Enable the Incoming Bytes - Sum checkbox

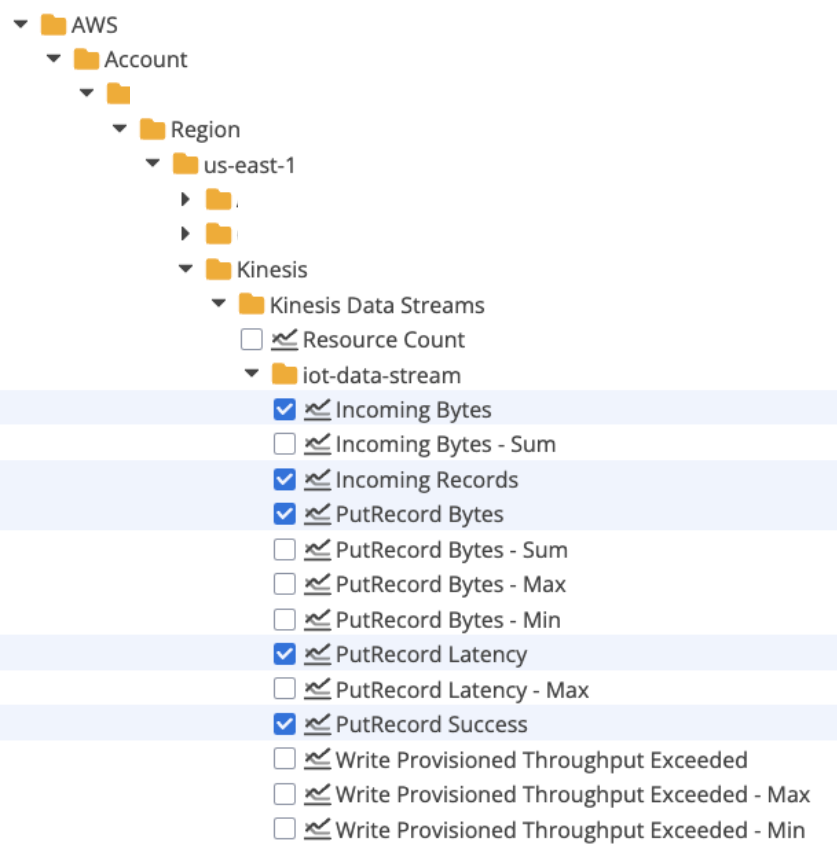click(285, 445)
